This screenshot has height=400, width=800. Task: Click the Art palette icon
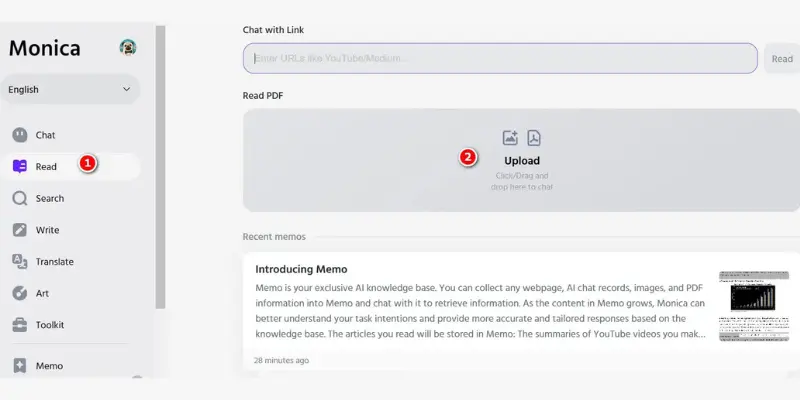coord(19,293)
